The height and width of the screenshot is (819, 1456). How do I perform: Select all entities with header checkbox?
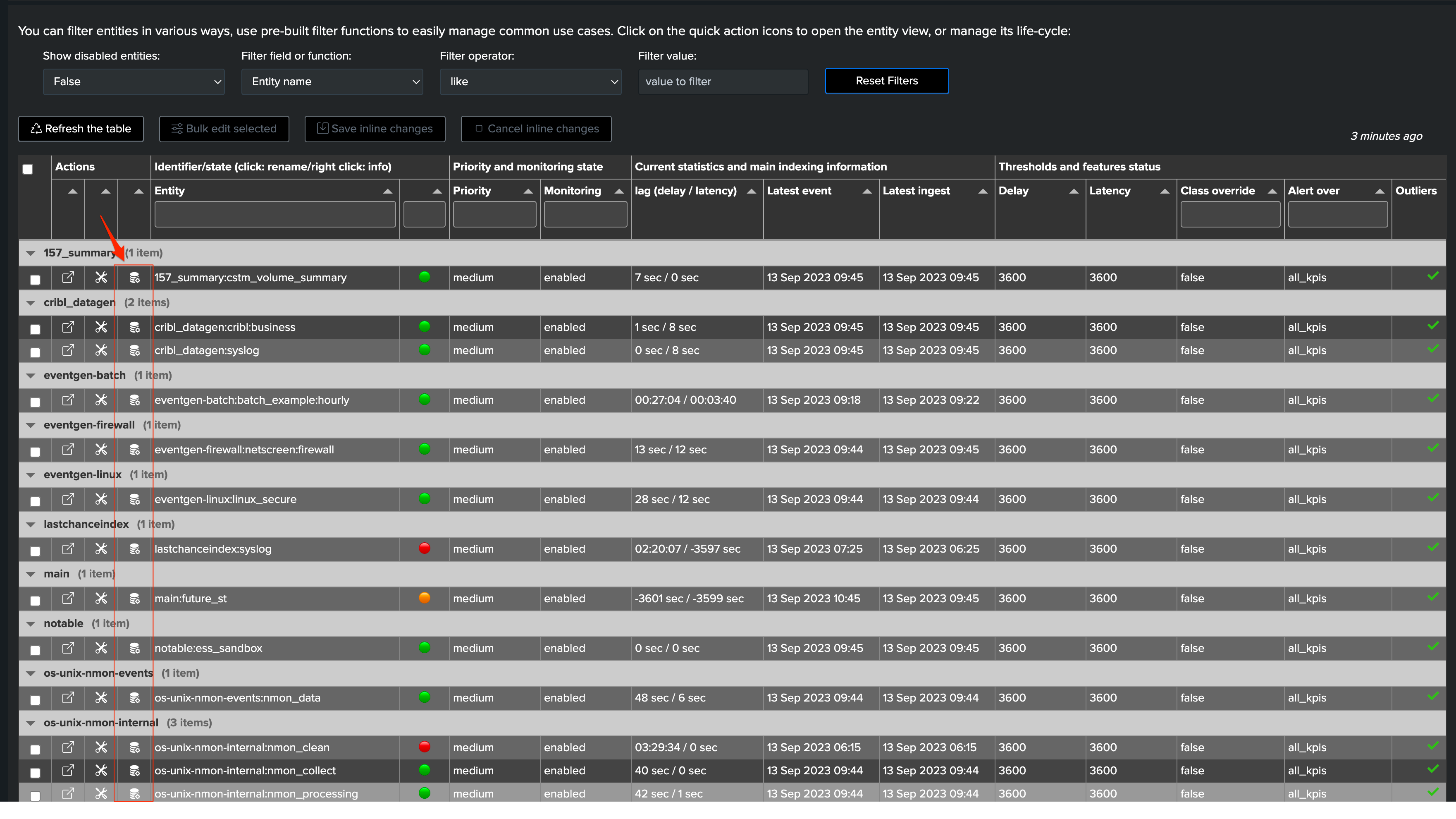(x=28, y=168)
